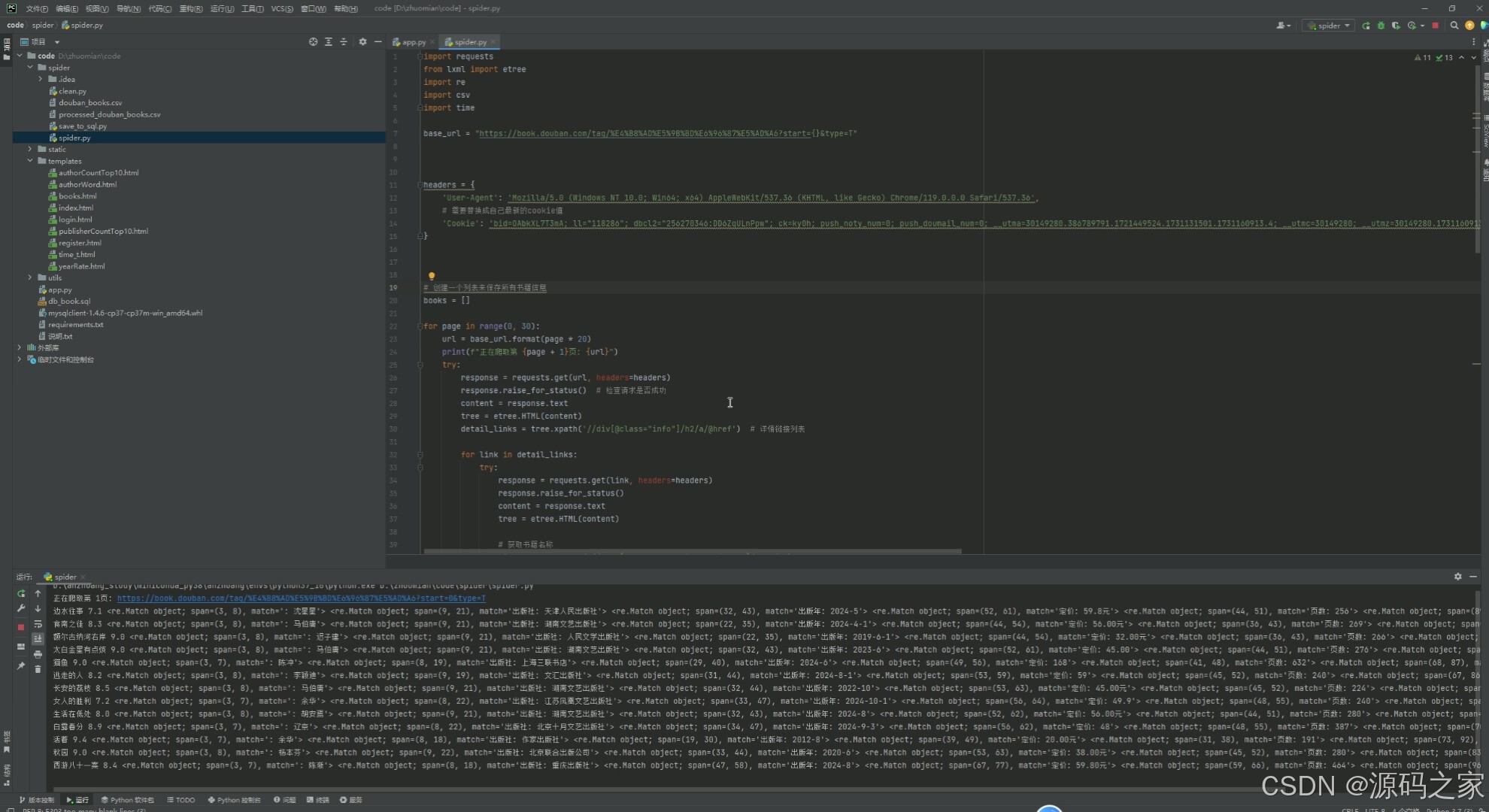Print console output using printer icon
1489x812 pixels.
(x=38, y=654)
